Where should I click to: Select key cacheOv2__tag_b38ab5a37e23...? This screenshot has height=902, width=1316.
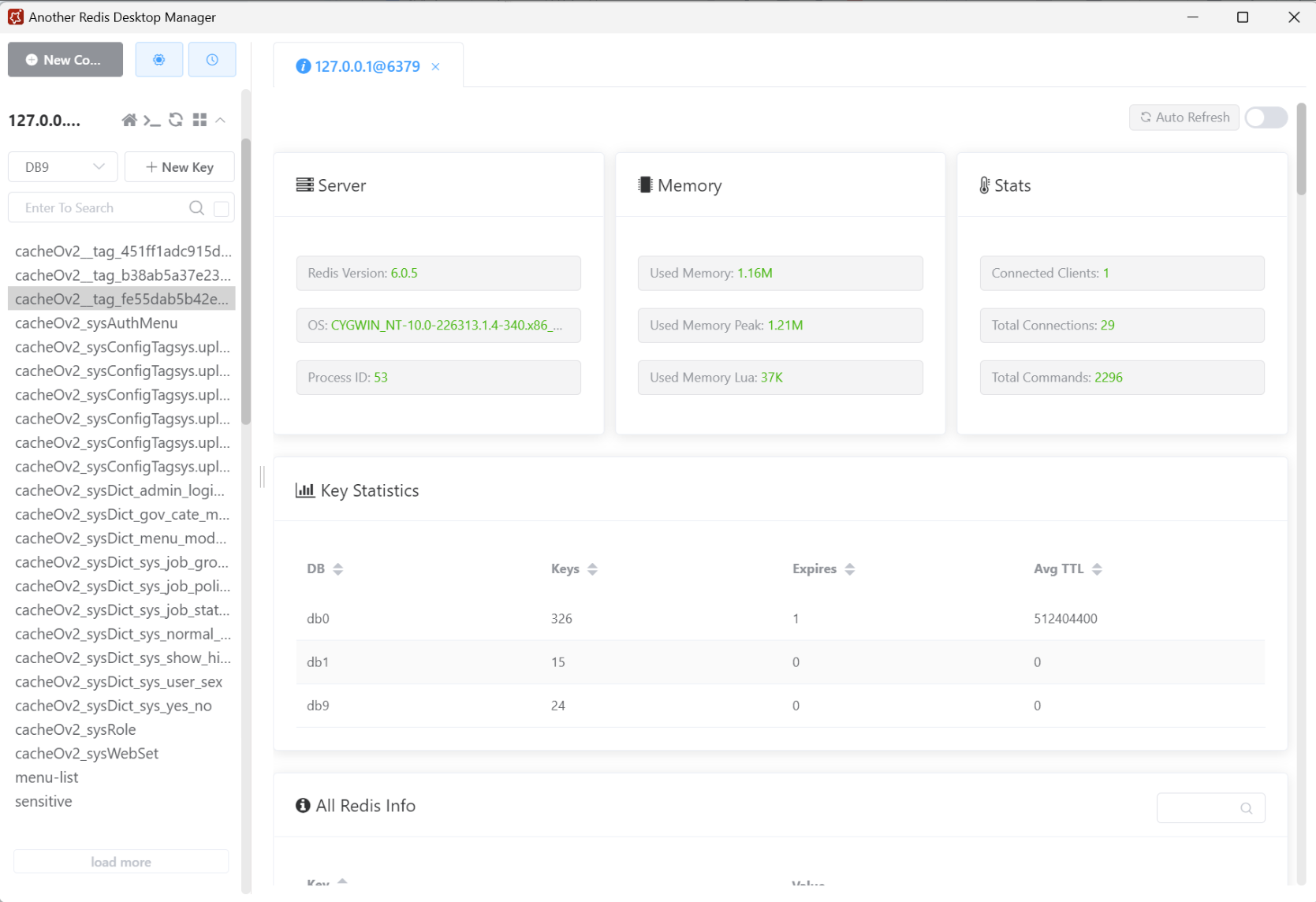click(123, 275)
